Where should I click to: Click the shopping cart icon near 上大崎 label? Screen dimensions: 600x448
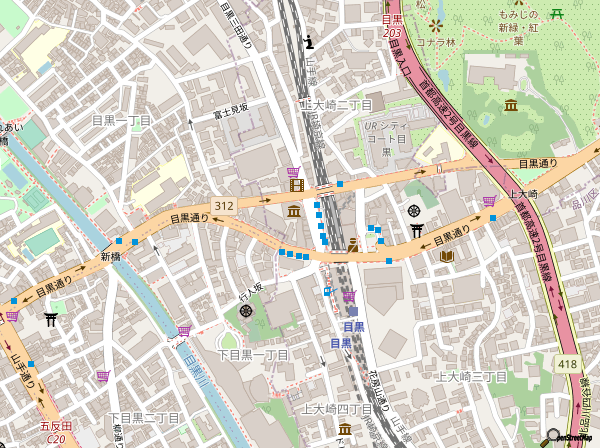489,201
